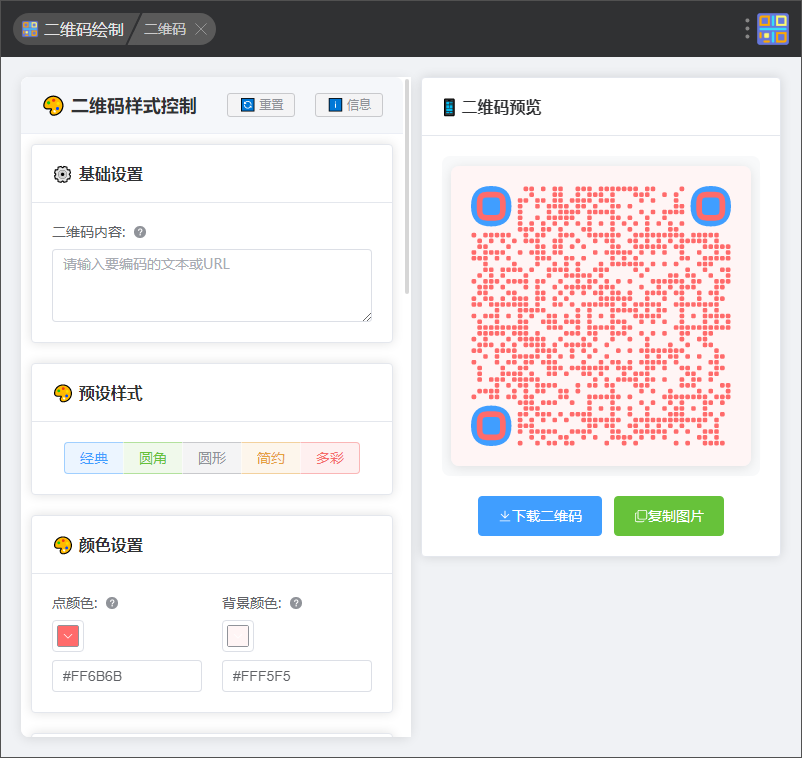
Task: Open the three-dot menu in title bar
Action: click(x=747, y=29)
